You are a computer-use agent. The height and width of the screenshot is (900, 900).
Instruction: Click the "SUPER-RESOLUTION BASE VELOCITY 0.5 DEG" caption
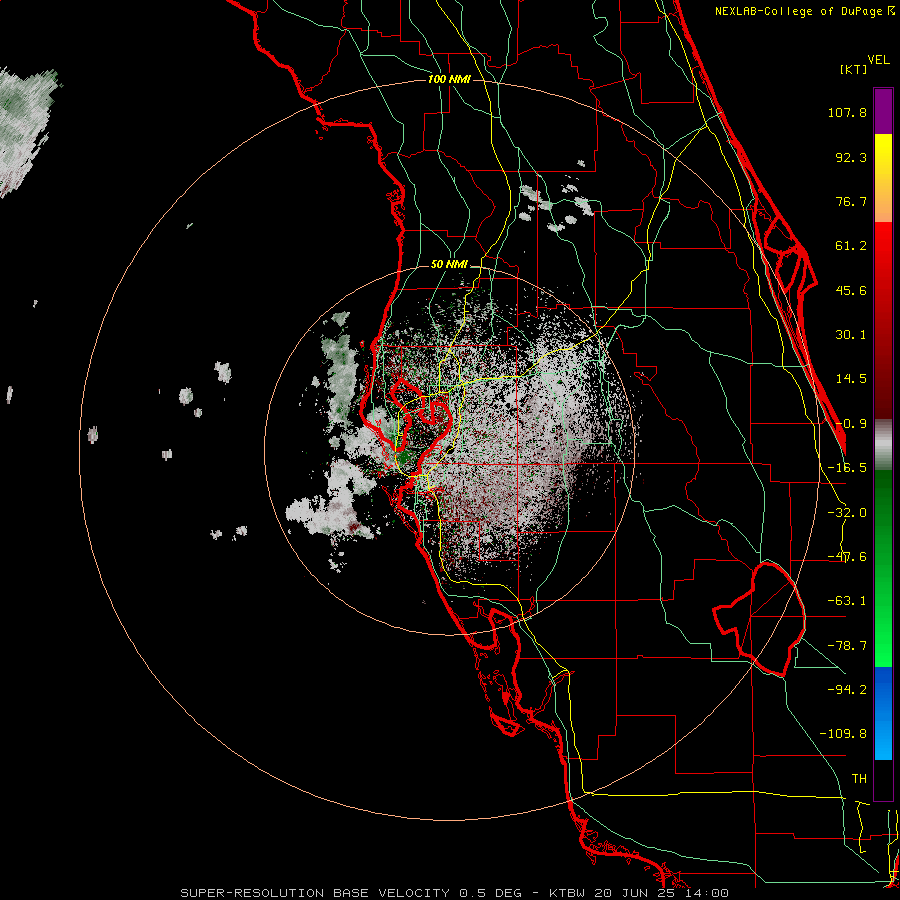click(351, 893)
